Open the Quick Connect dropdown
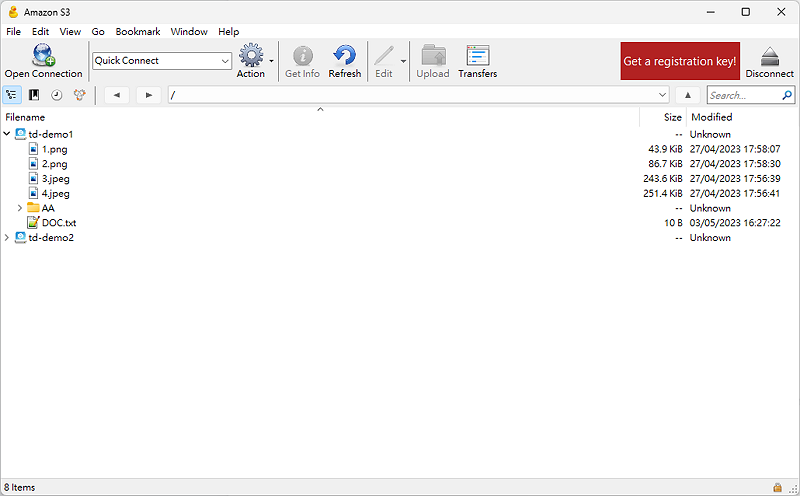 coord(225,61)
